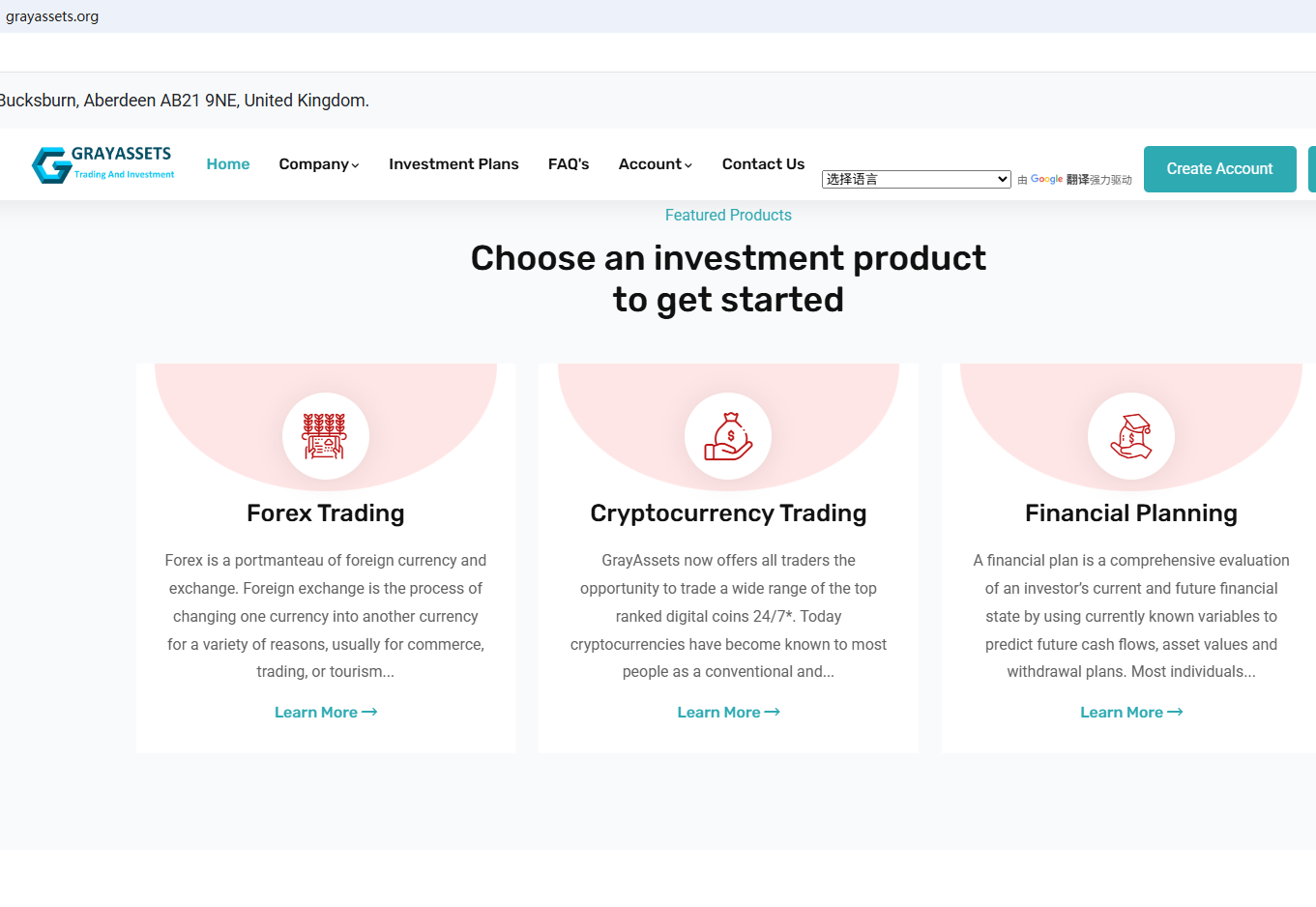Open the Contact Us page
1316x907 pixels.
(x=763, y=164)
